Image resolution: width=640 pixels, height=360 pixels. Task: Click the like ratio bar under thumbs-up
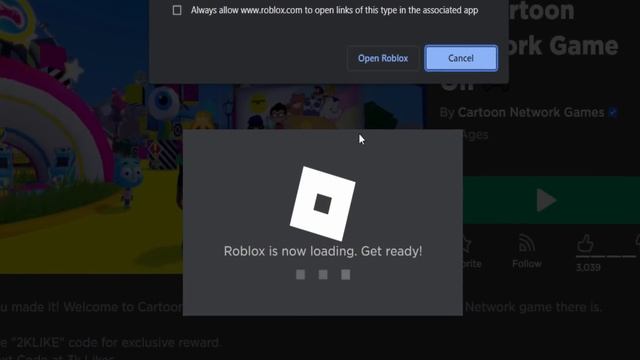(606, 257)
